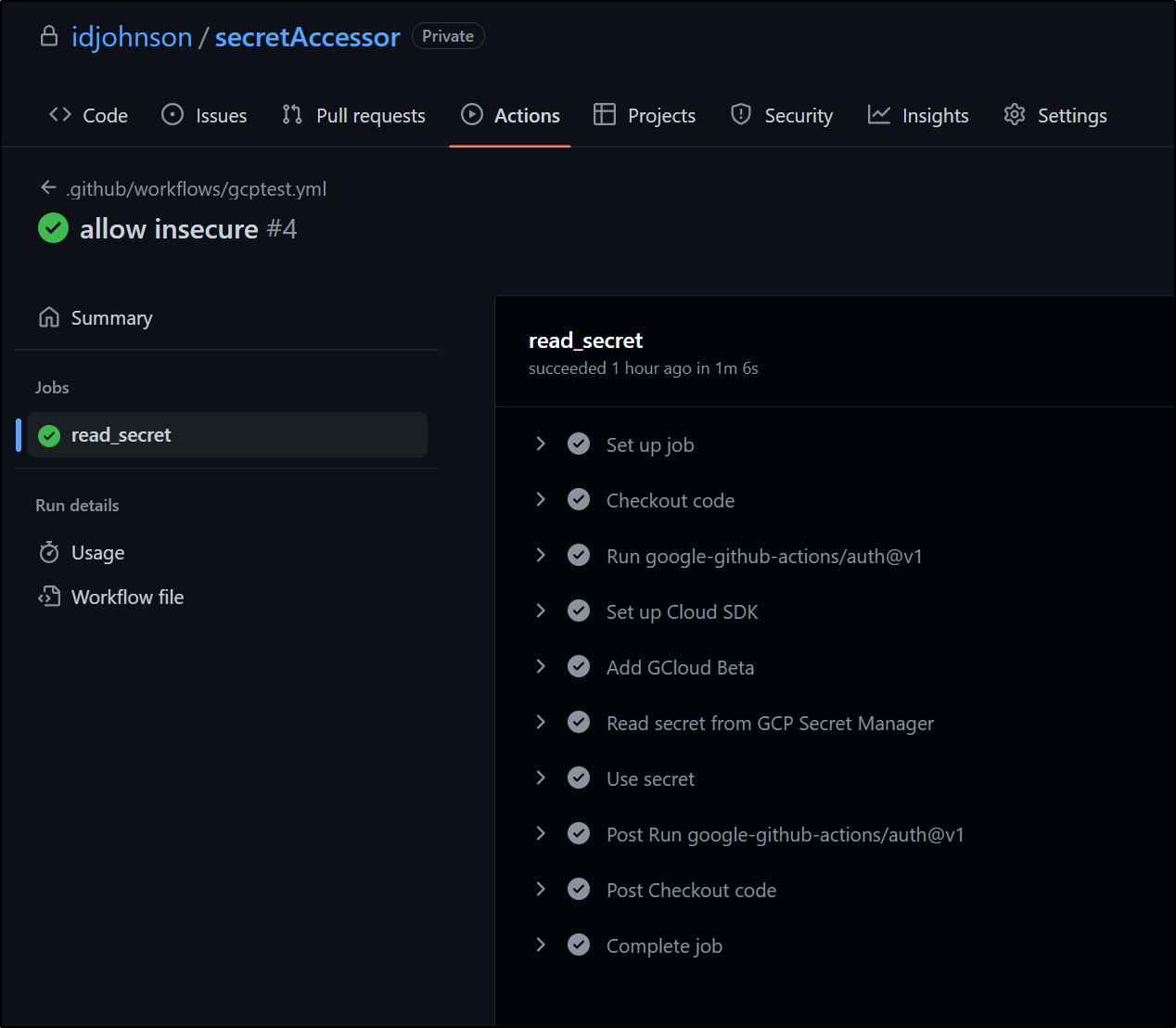Open the Code tab

pyautogui.click(x=88, y=115)
